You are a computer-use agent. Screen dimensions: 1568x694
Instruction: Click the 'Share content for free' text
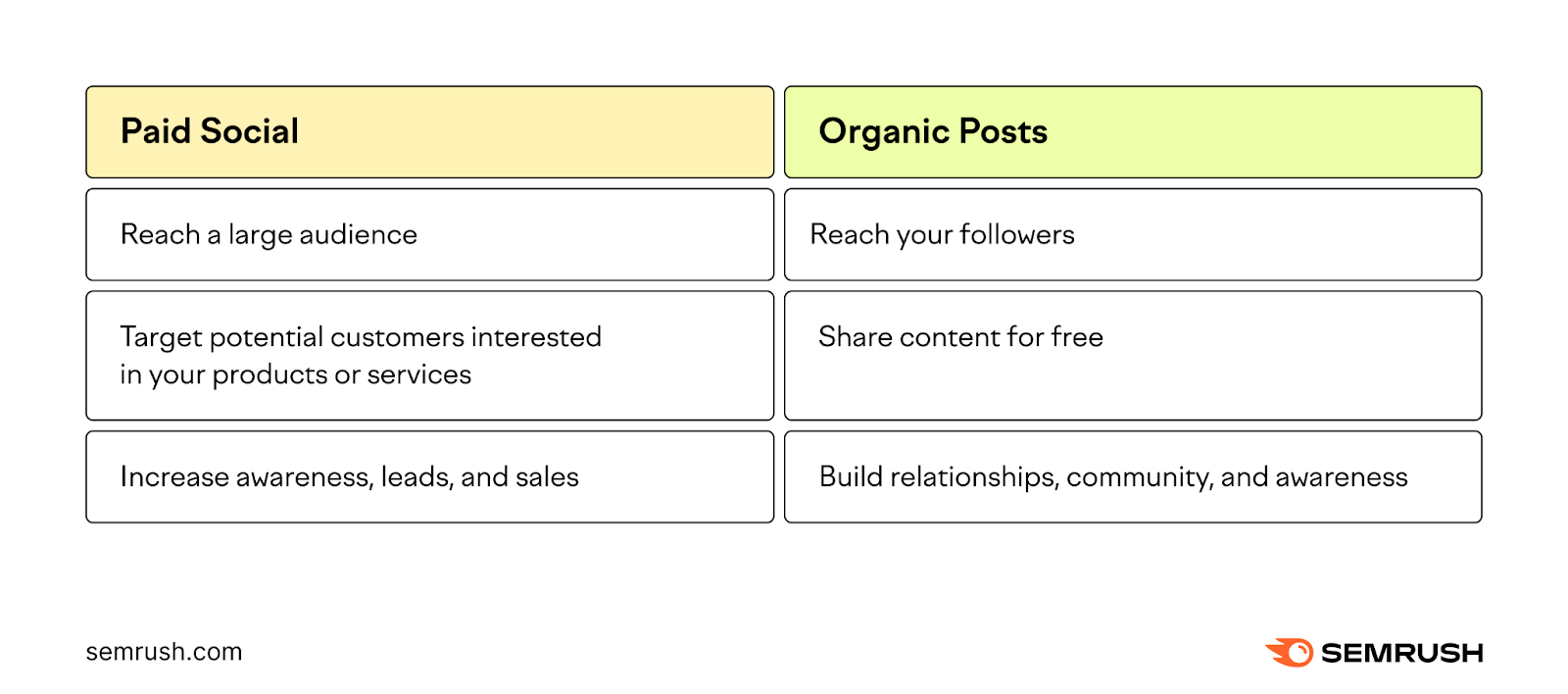pos(960,337)
